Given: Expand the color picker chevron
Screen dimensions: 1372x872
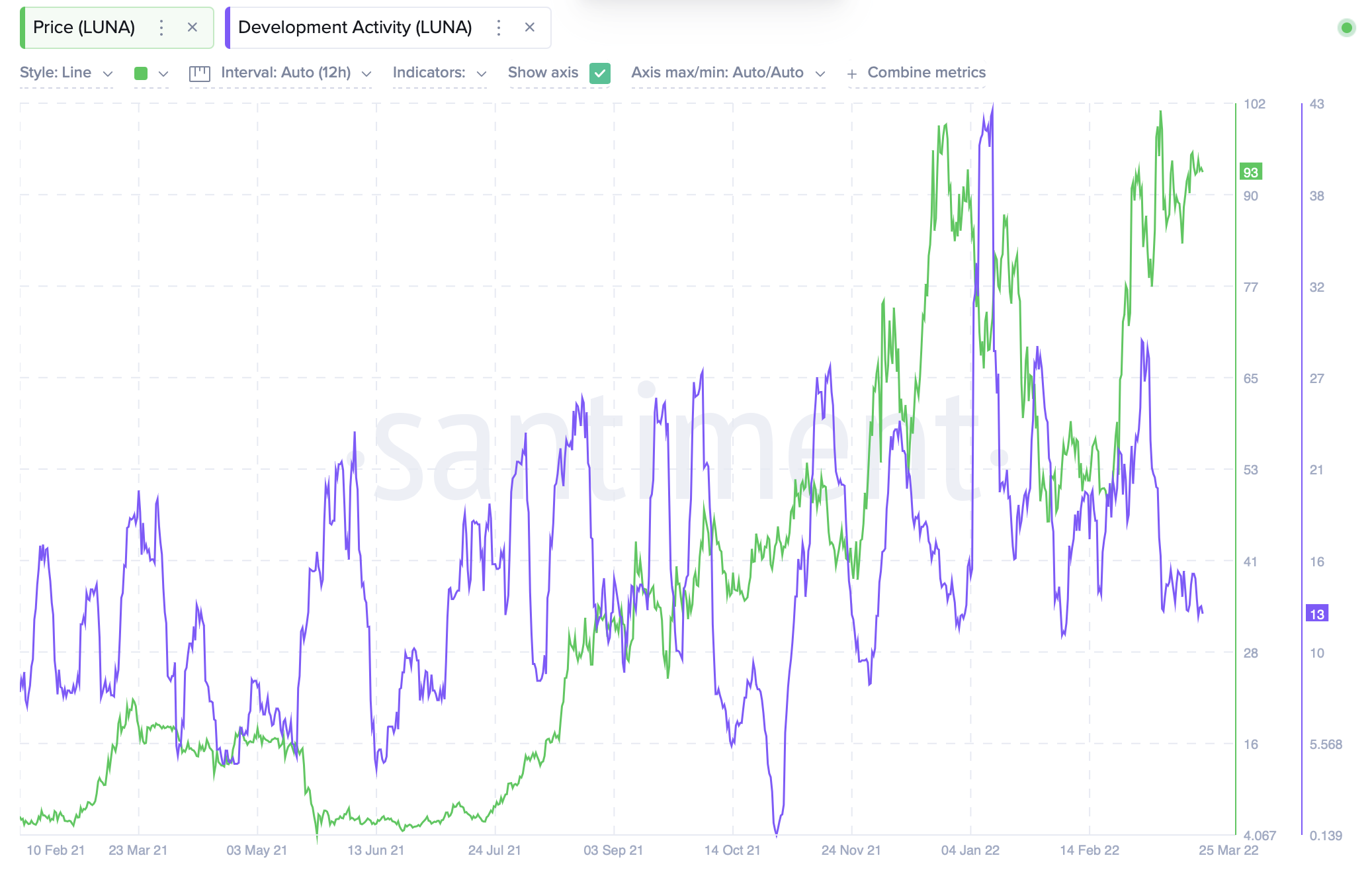Looking at the screenshot, I should [163, 73].
